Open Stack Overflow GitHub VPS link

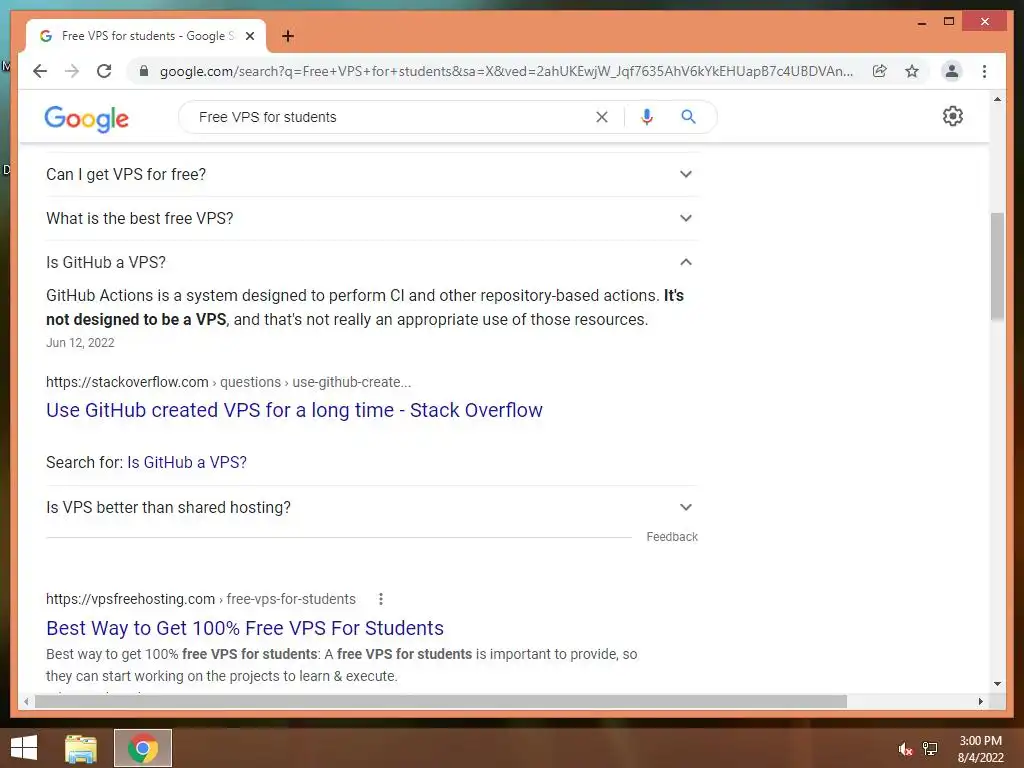[x=295, y=410]
